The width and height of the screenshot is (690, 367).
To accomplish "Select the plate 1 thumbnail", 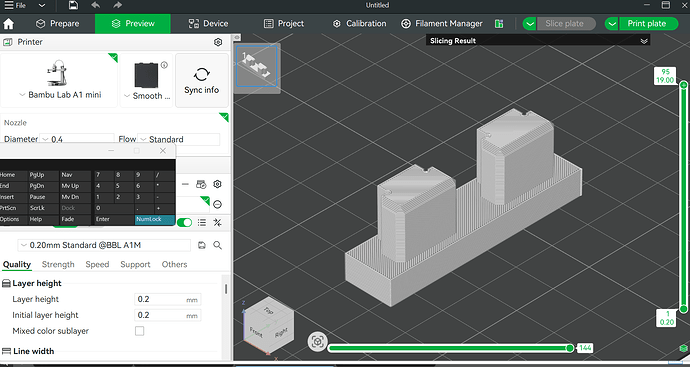I will 257,66.
